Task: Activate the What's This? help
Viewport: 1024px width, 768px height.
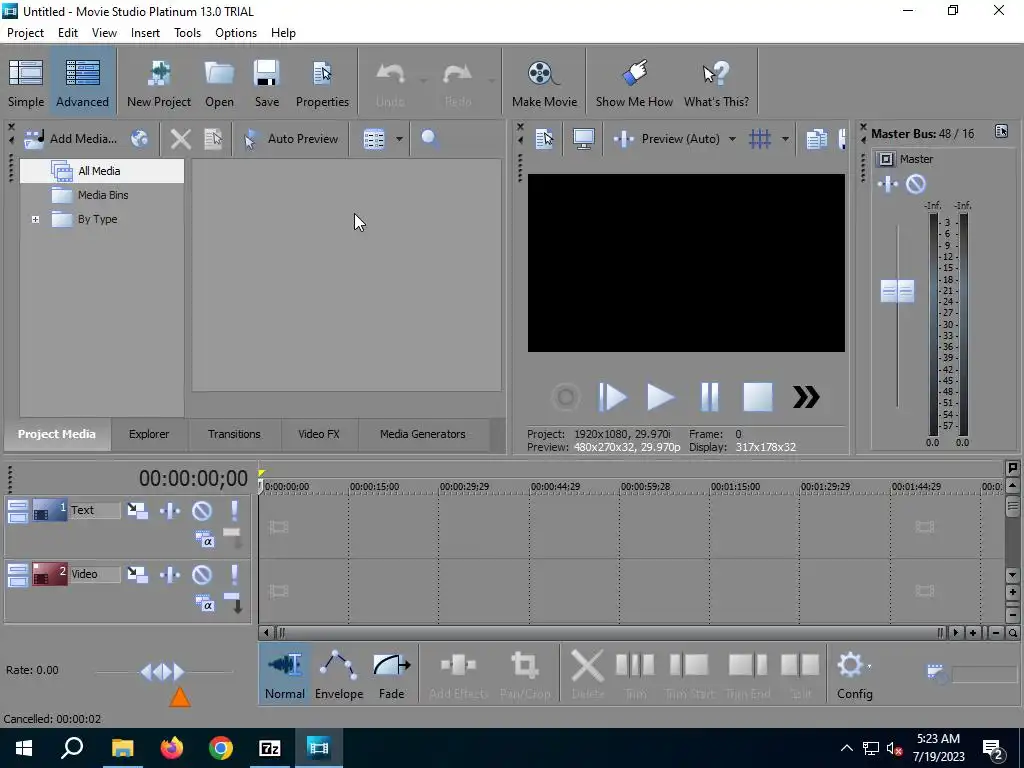Action: [x=716, y=83]
